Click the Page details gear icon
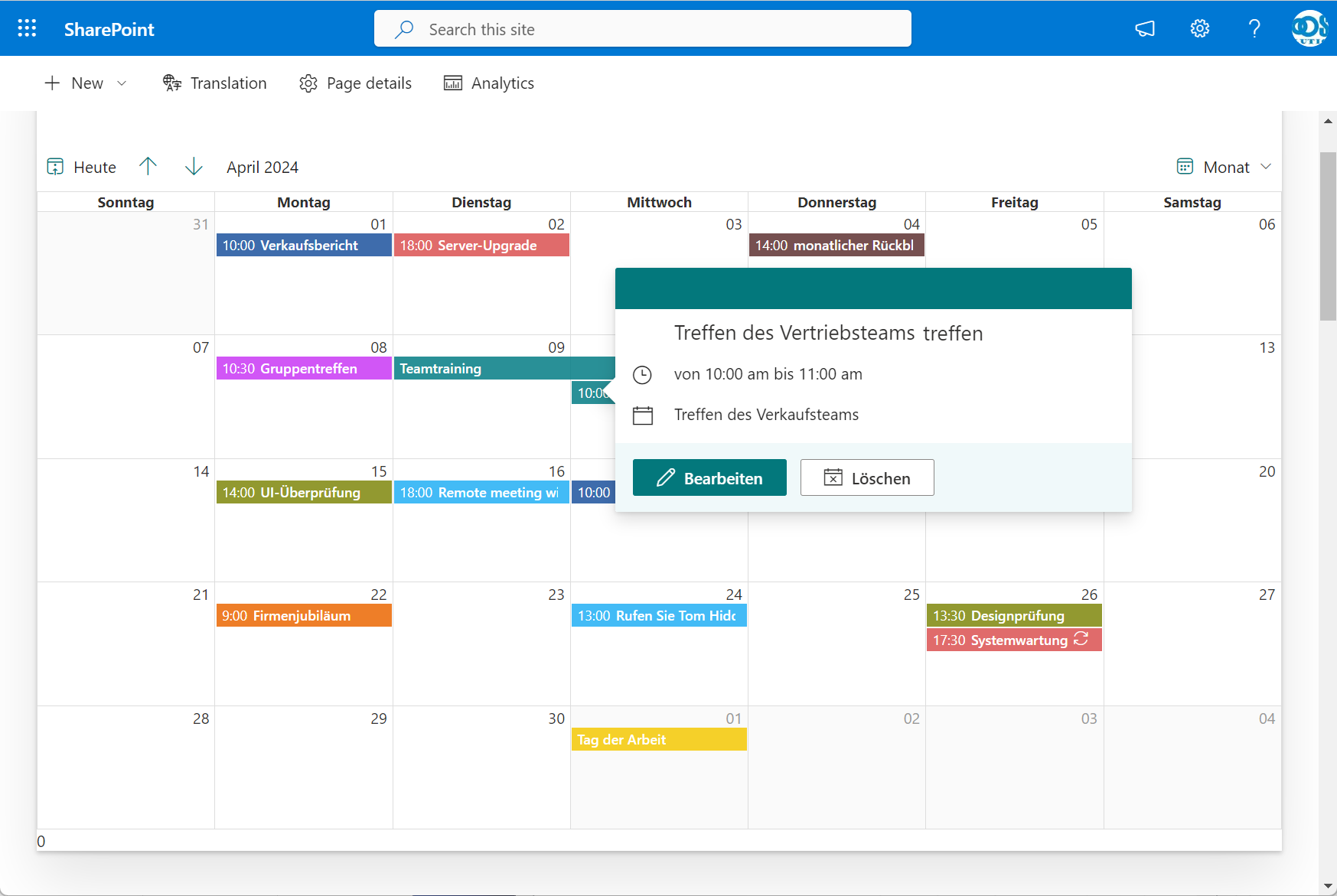1337x896 pixels. tap(308, 83)
